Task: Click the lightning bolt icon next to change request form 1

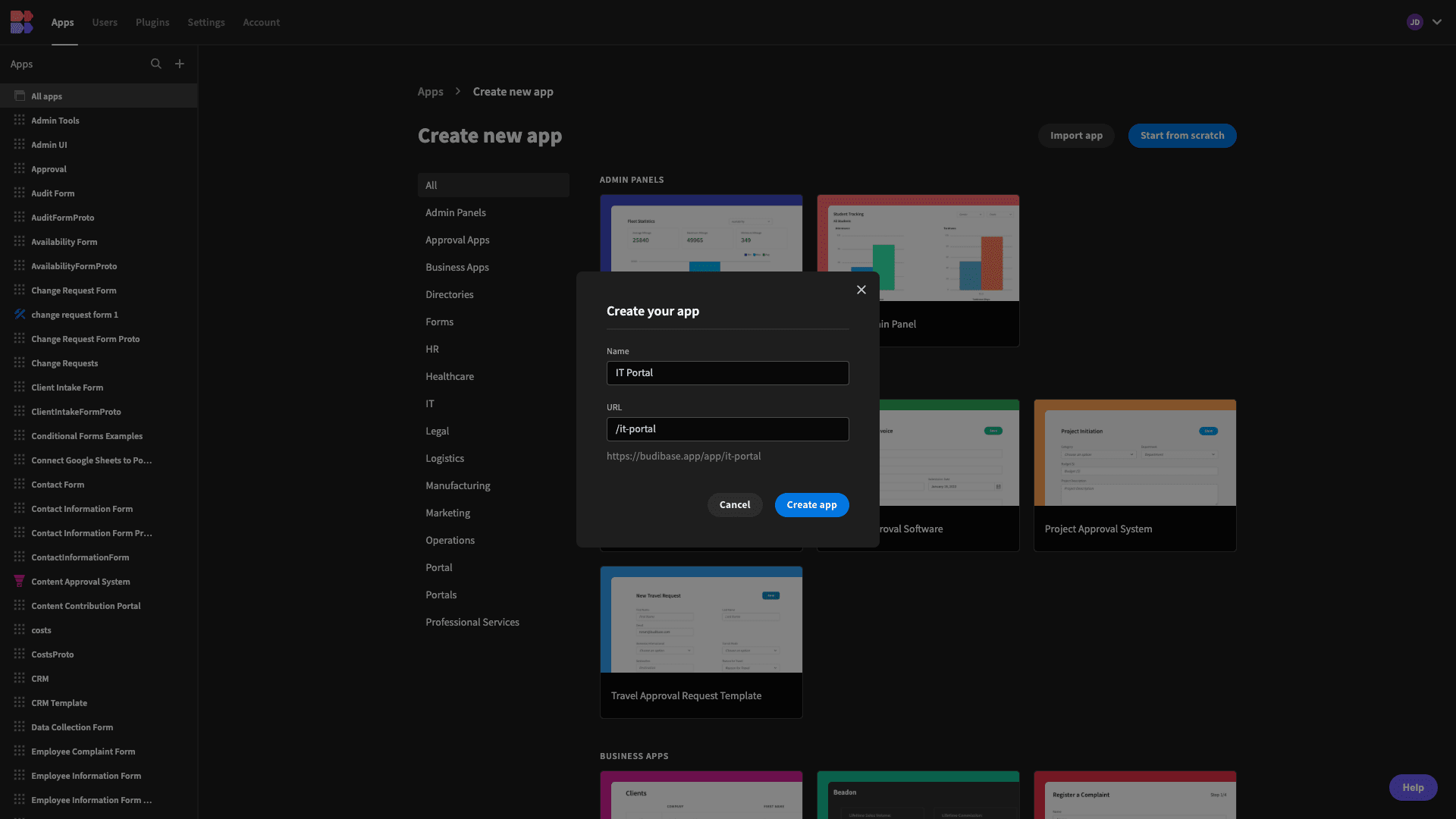Action: [x=20, y=314]
